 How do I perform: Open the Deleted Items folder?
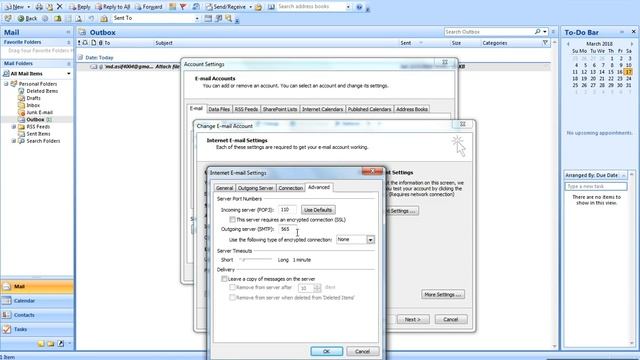point(42,91)
